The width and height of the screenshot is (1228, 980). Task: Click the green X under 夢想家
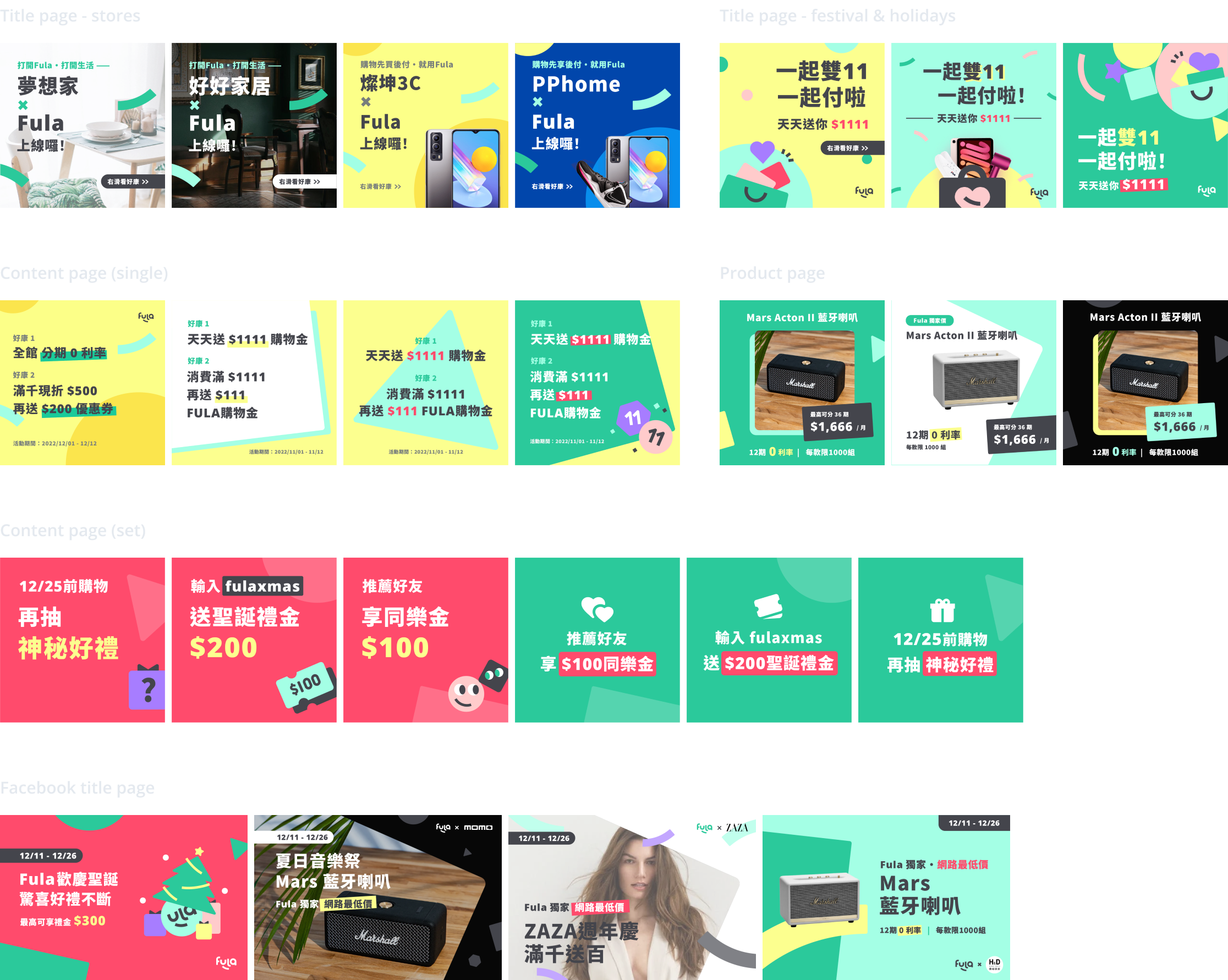tap(23, 105)
